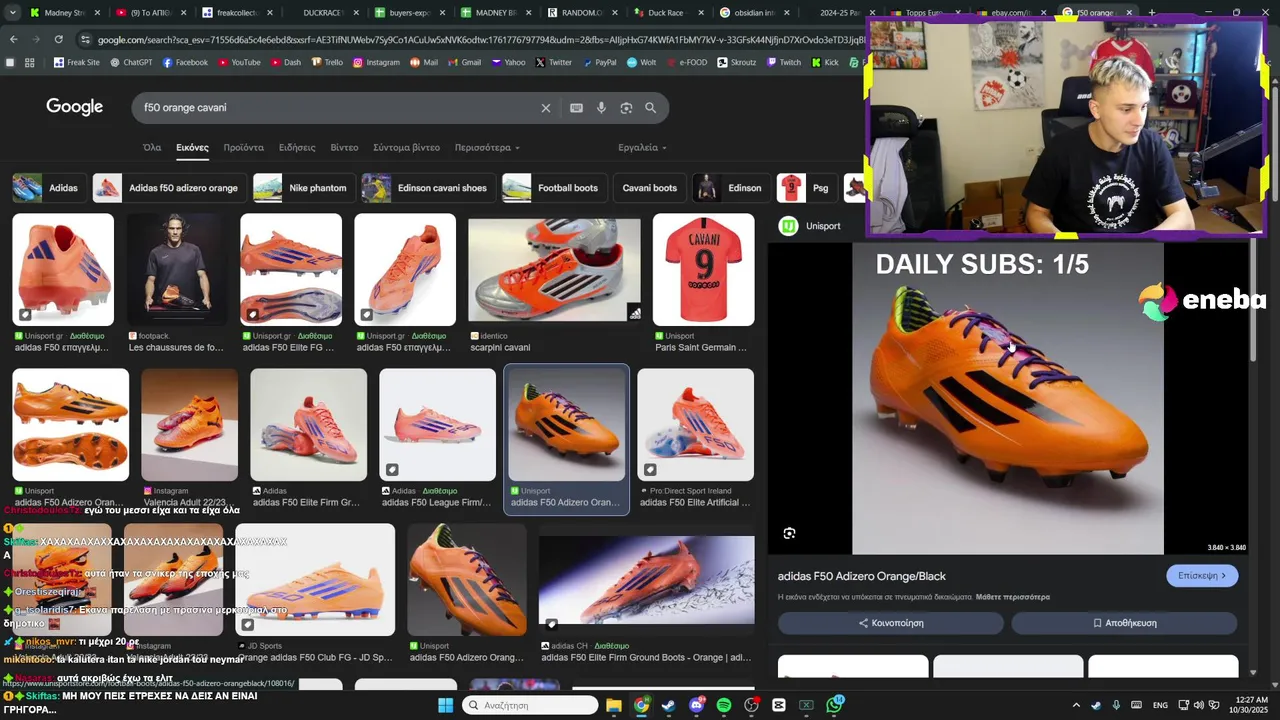The width and height of the screenshot is (1280, 720).
Task: Open CapCut from the taskbar
Action: pos(779,705)
